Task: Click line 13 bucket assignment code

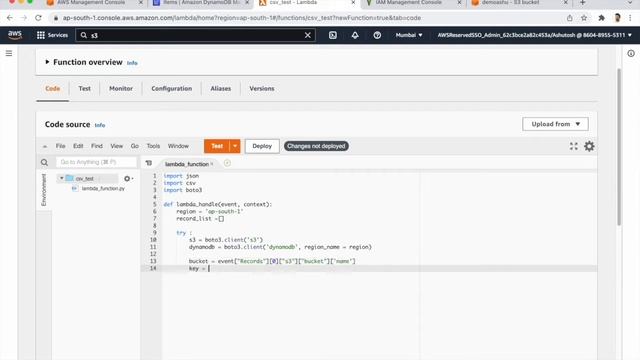Action: tap(272, 261)
